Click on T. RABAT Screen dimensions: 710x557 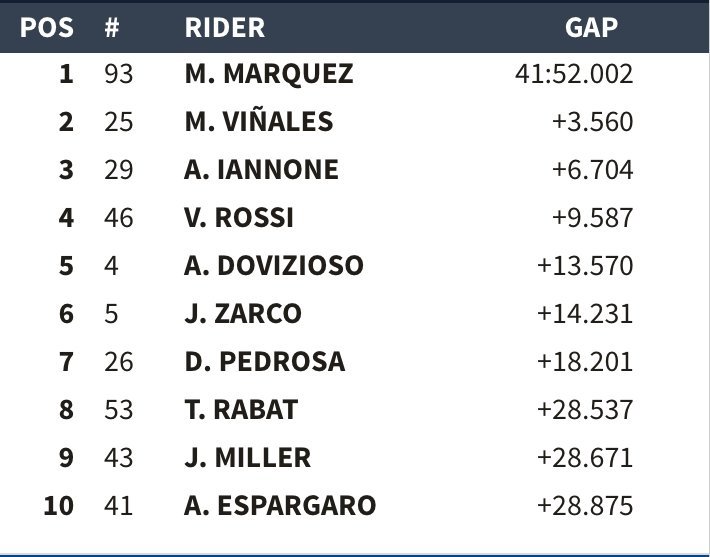[x=241, y=409]
